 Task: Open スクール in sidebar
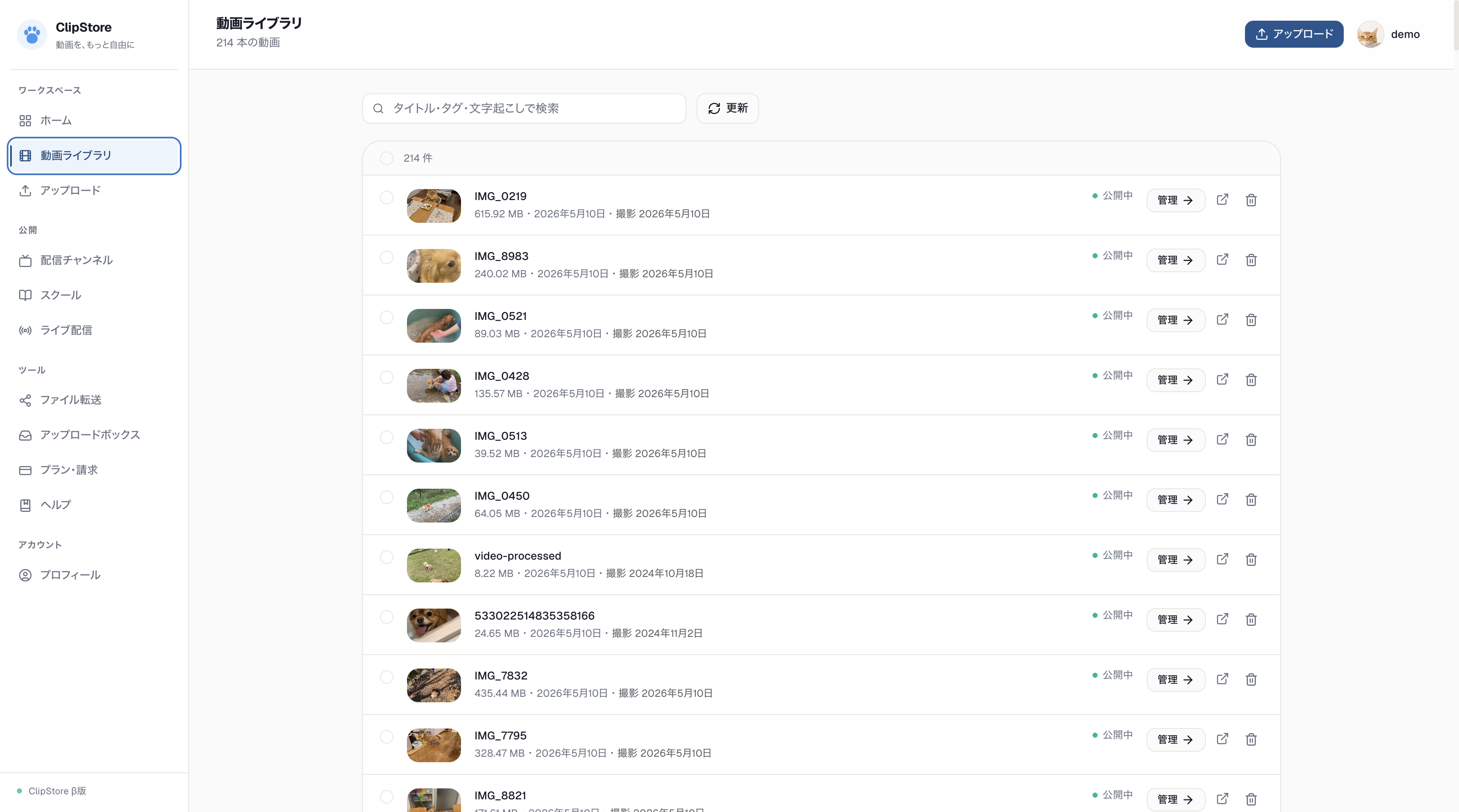click(94, 295)
